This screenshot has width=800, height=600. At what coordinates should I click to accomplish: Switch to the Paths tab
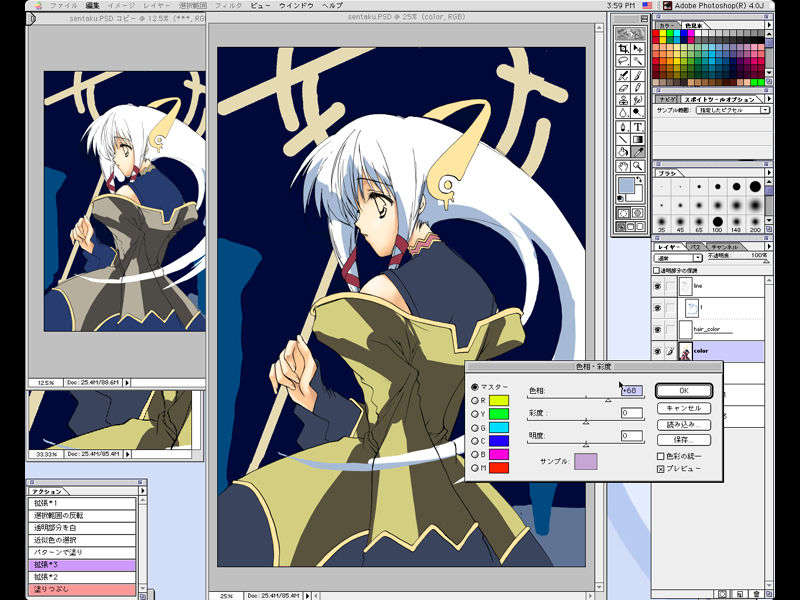point(696,247)
